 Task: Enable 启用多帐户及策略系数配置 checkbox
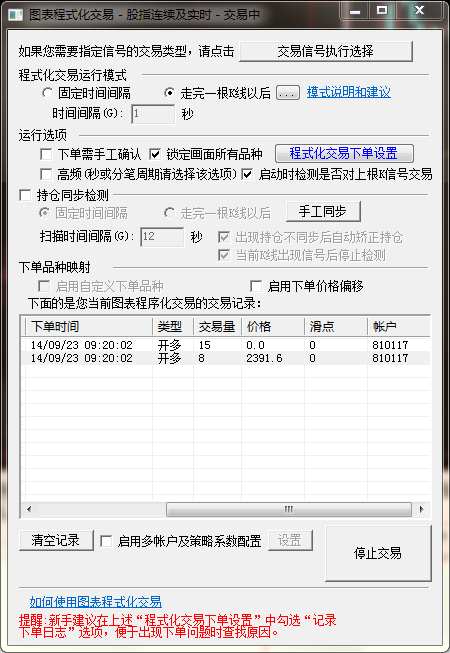106,541
